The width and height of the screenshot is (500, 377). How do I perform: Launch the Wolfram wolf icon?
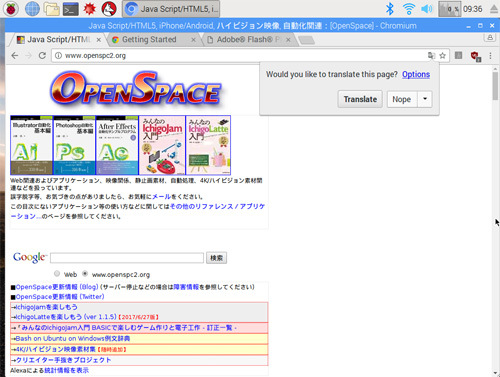109,9
